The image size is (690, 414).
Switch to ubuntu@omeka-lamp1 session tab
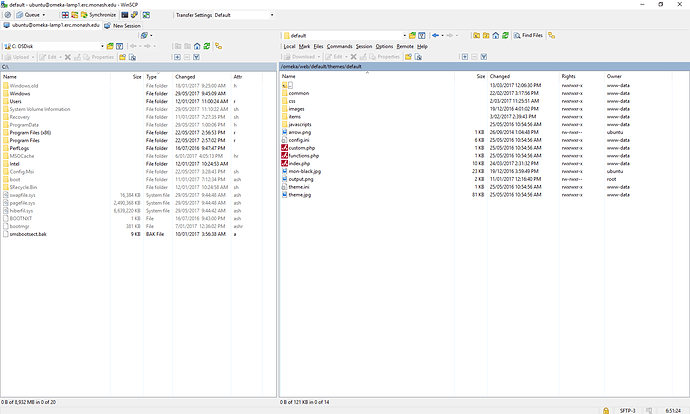(51, 25)
